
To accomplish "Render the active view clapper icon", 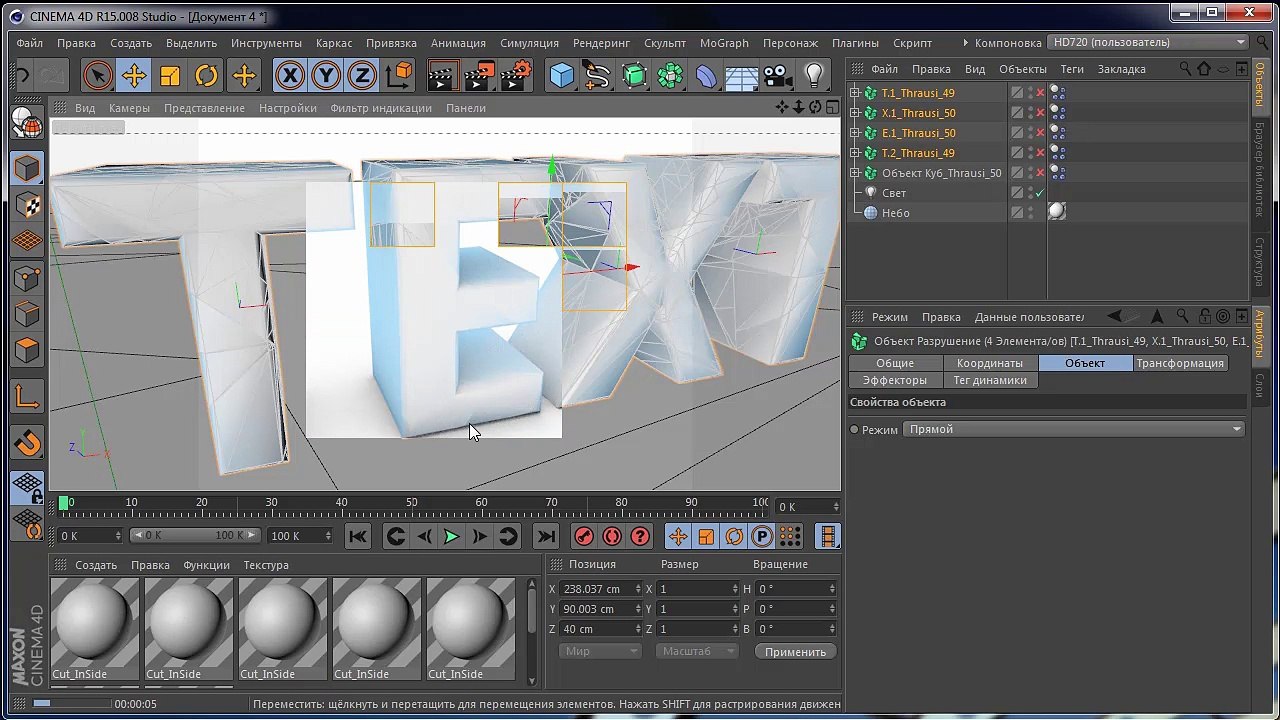I will [442, 76].
